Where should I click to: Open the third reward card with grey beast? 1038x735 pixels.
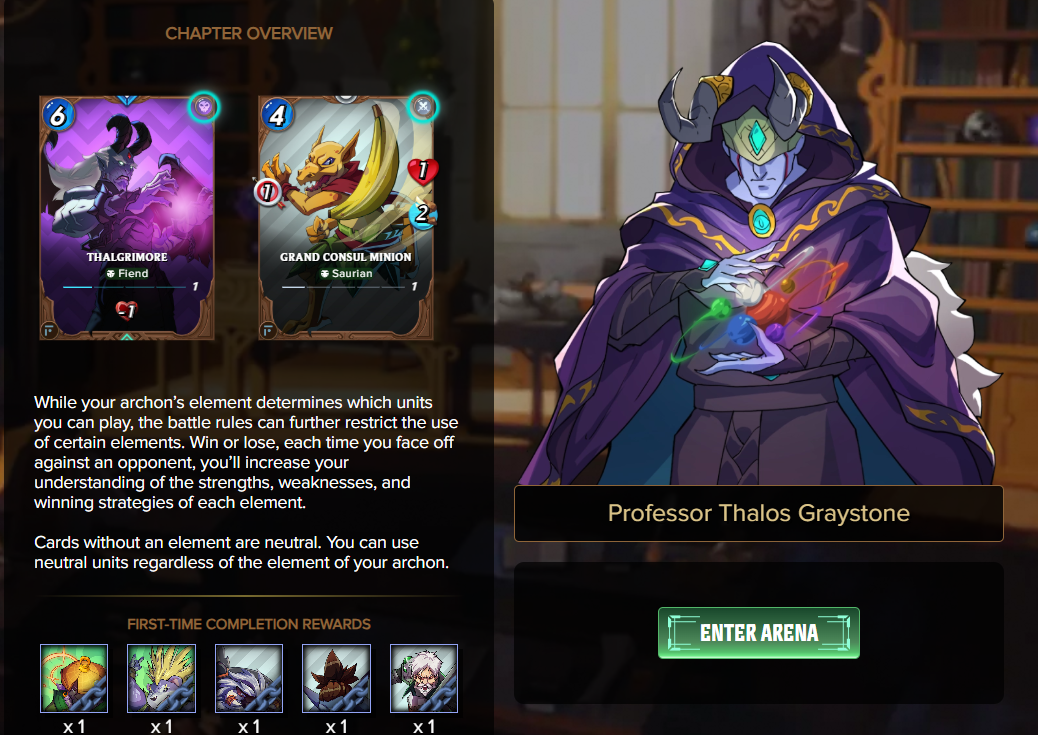[249, 678]
